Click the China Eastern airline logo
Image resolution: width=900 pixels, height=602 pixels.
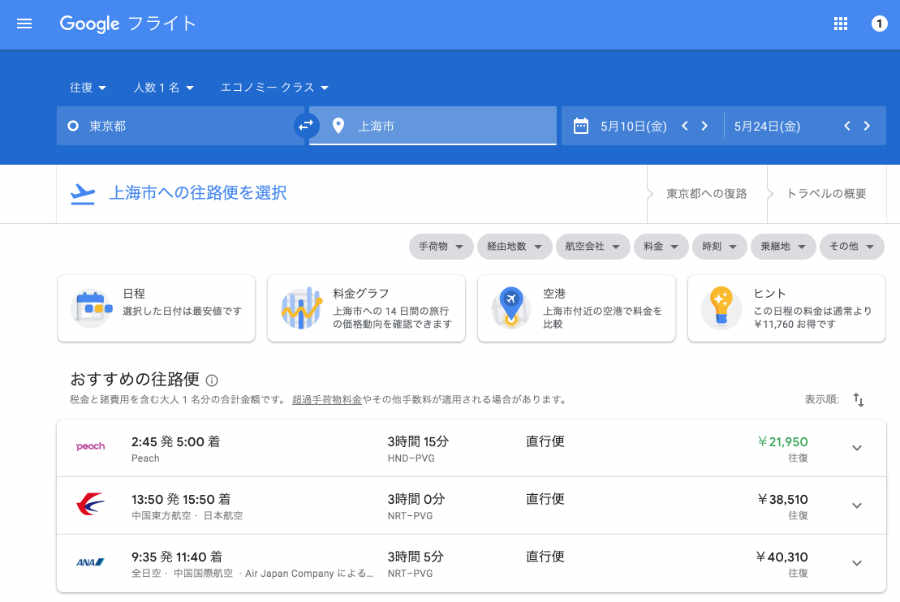coord(91,504)
